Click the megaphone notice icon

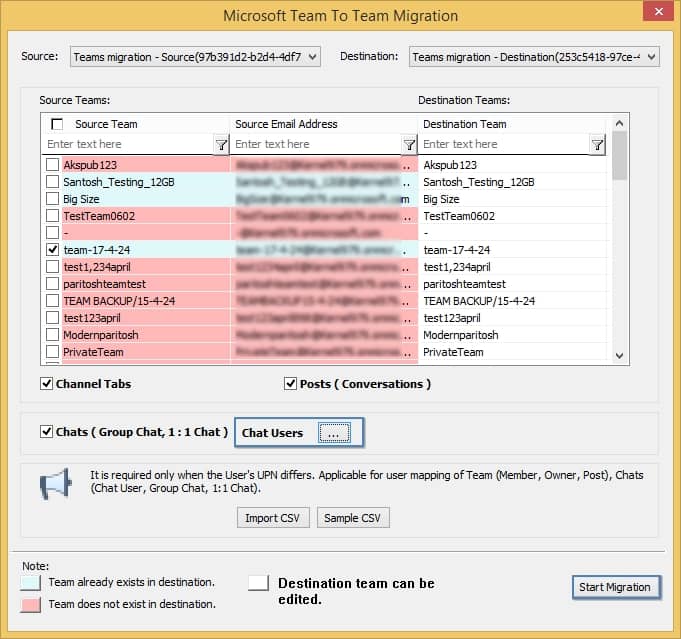56,483
